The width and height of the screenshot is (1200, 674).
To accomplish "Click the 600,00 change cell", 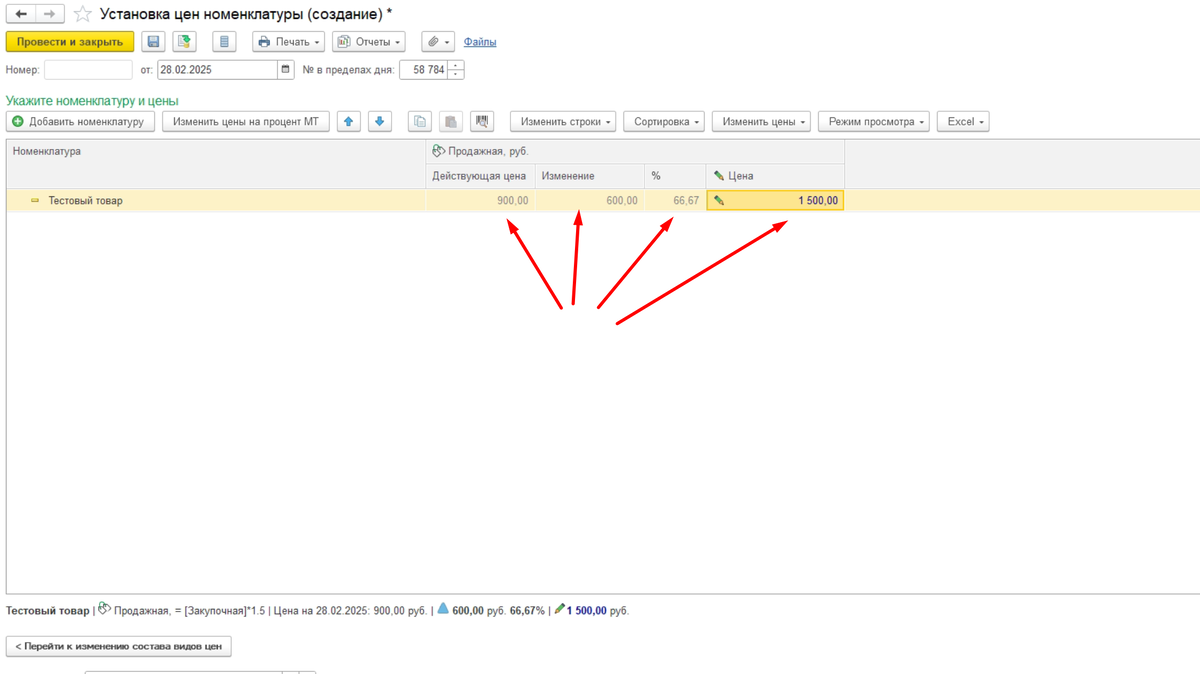I will click(589, 201).
